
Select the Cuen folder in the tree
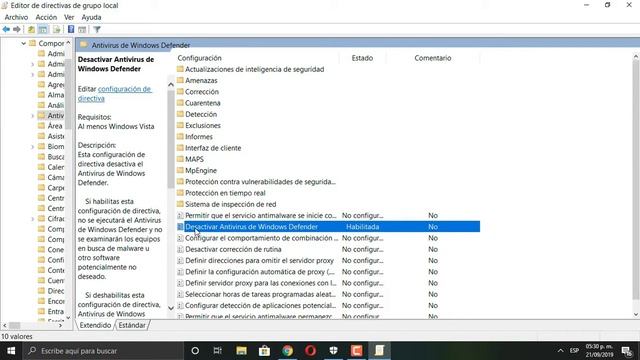51,280
